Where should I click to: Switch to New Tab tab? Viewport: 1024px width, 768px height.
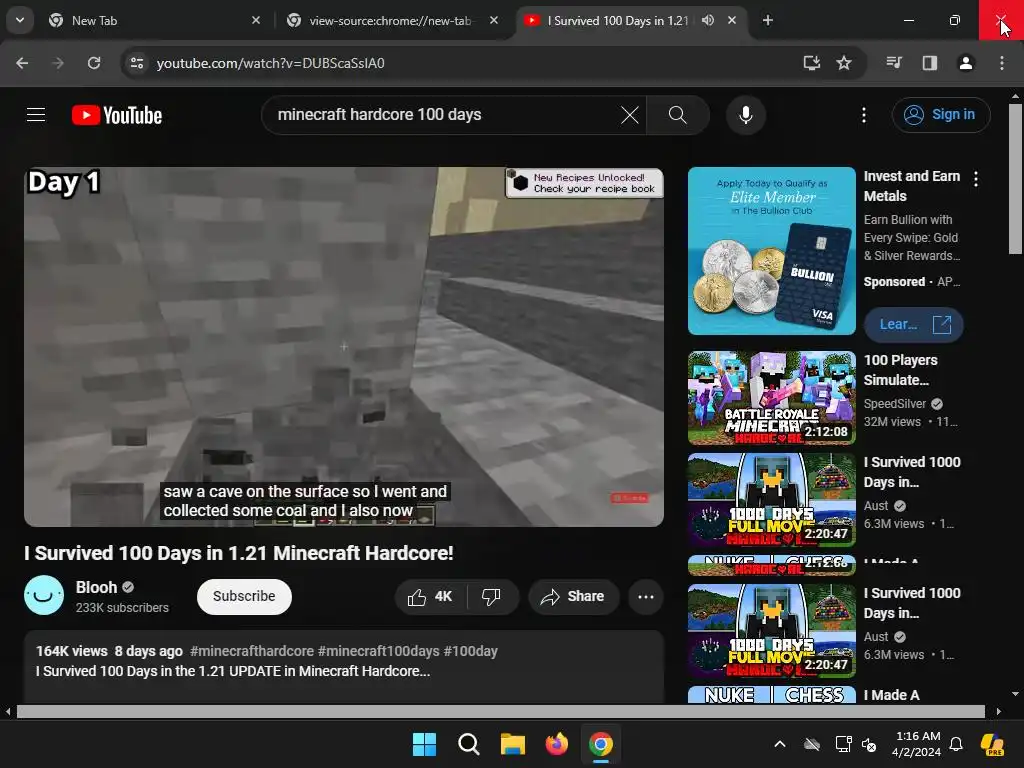pyautogui.click(x=153, y=20)
